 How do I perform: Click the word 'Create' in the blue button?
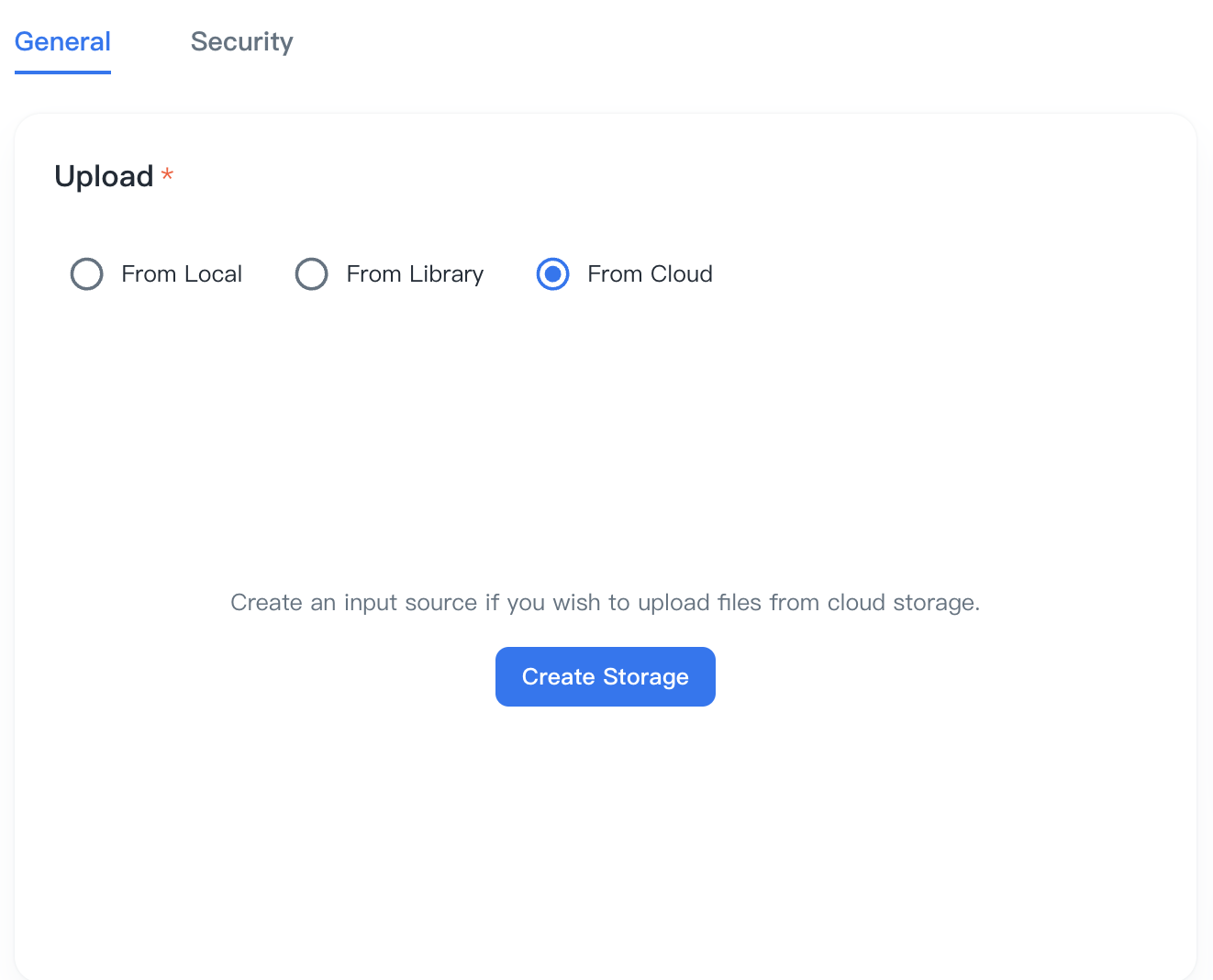click(x=558, y=677)
